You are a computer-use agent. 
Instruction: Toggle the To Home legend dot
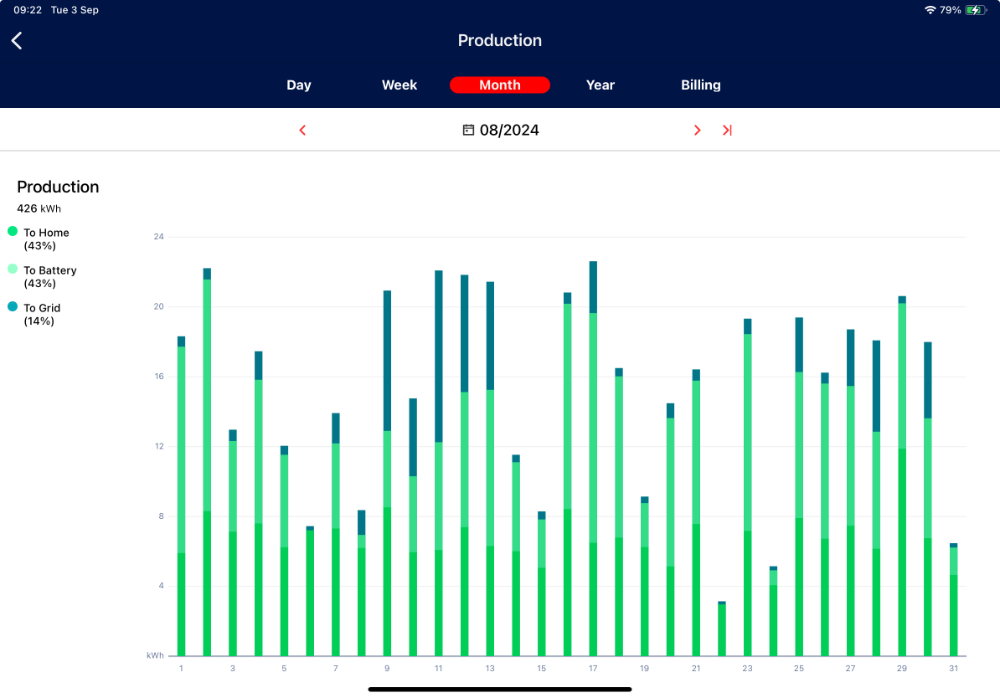pyautogui.click(x=13, y=231)
